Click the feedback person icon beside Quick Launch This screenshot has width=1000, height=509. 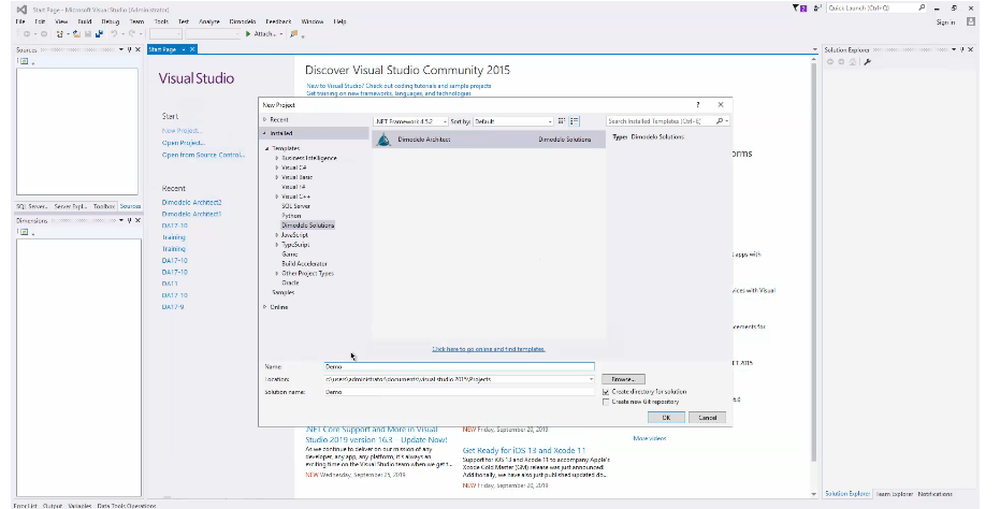[817, 8]
